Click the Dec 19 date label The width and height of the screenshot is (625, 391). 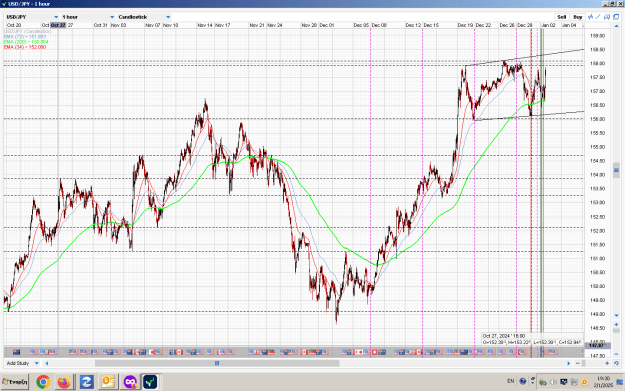465,25
